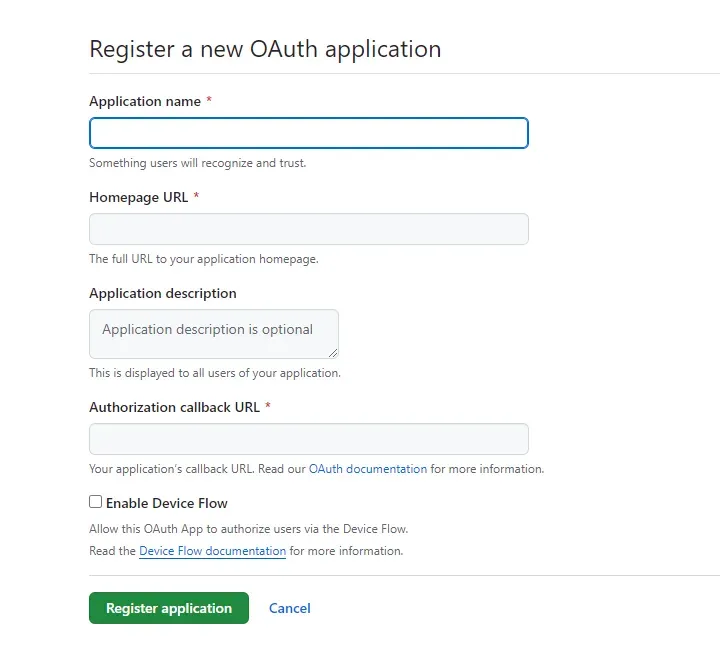Screen dimensions: 720x647
Task: Enable the Device Flow checkbox
Action: click(96, 502)
